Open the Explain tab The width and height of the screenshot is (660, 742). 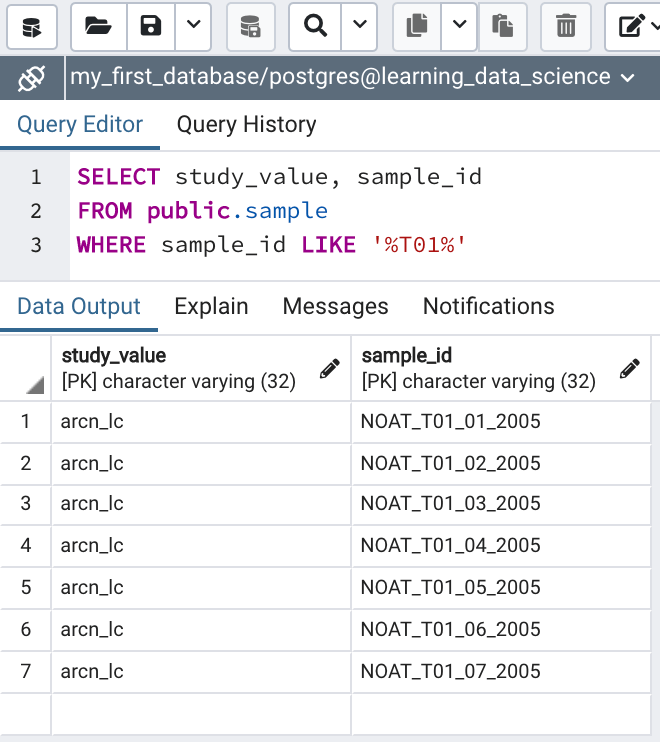(x=211, y=306)
